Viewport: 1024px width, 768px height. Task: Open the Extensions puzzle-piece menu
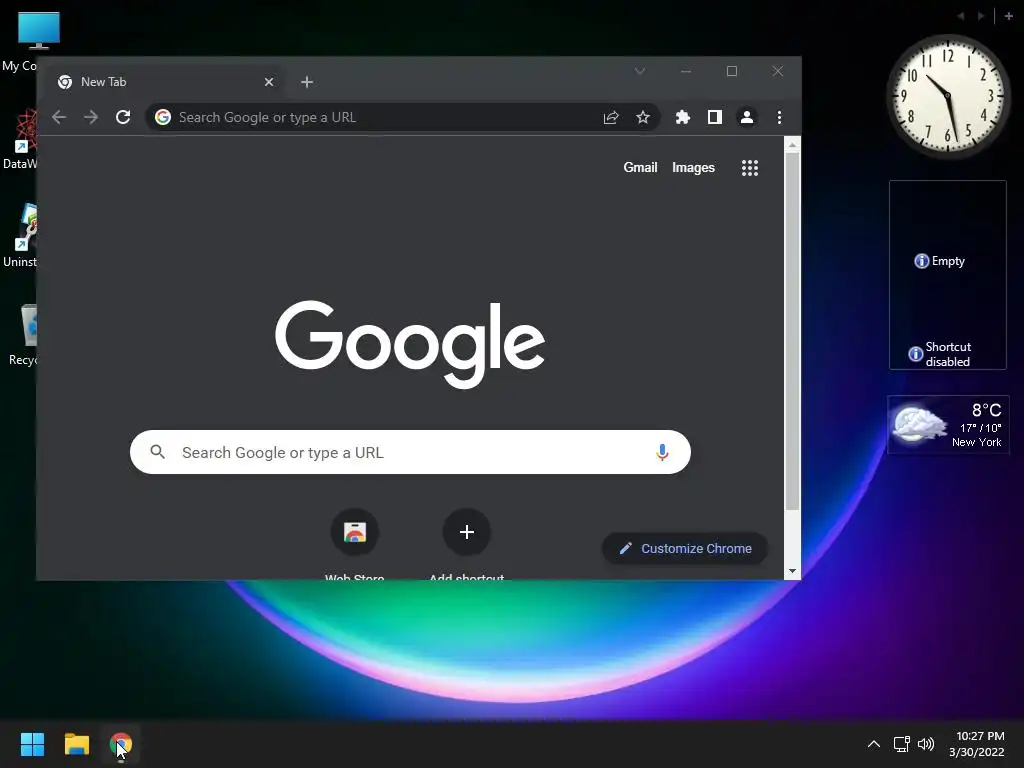coord(682,117)
